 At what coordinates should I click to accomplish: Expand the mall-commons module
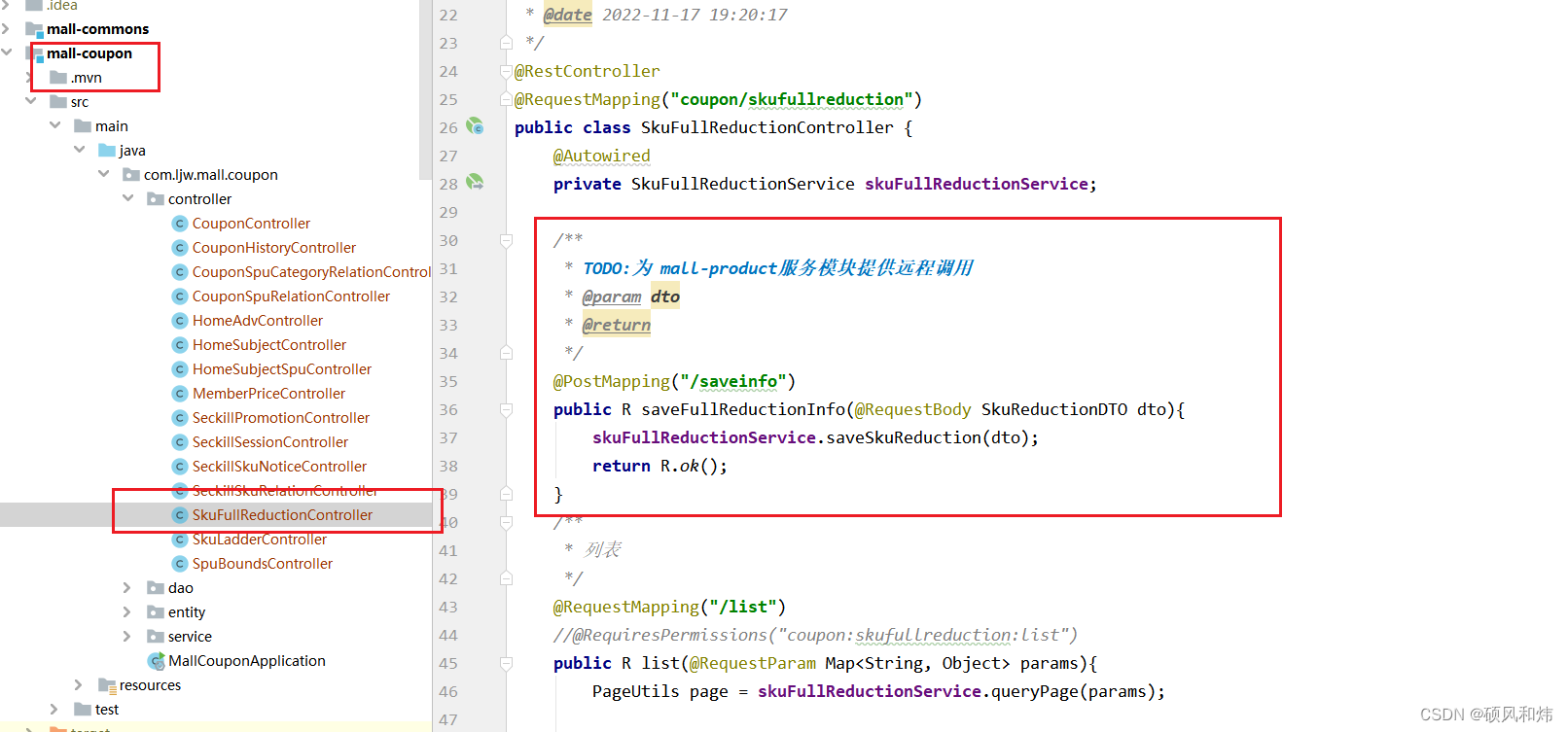click(x=6, y=29)
